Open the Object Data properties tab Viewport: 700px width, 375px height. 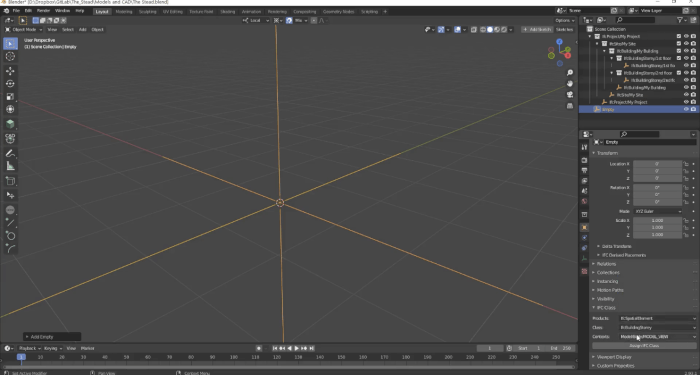coord(584,258)
